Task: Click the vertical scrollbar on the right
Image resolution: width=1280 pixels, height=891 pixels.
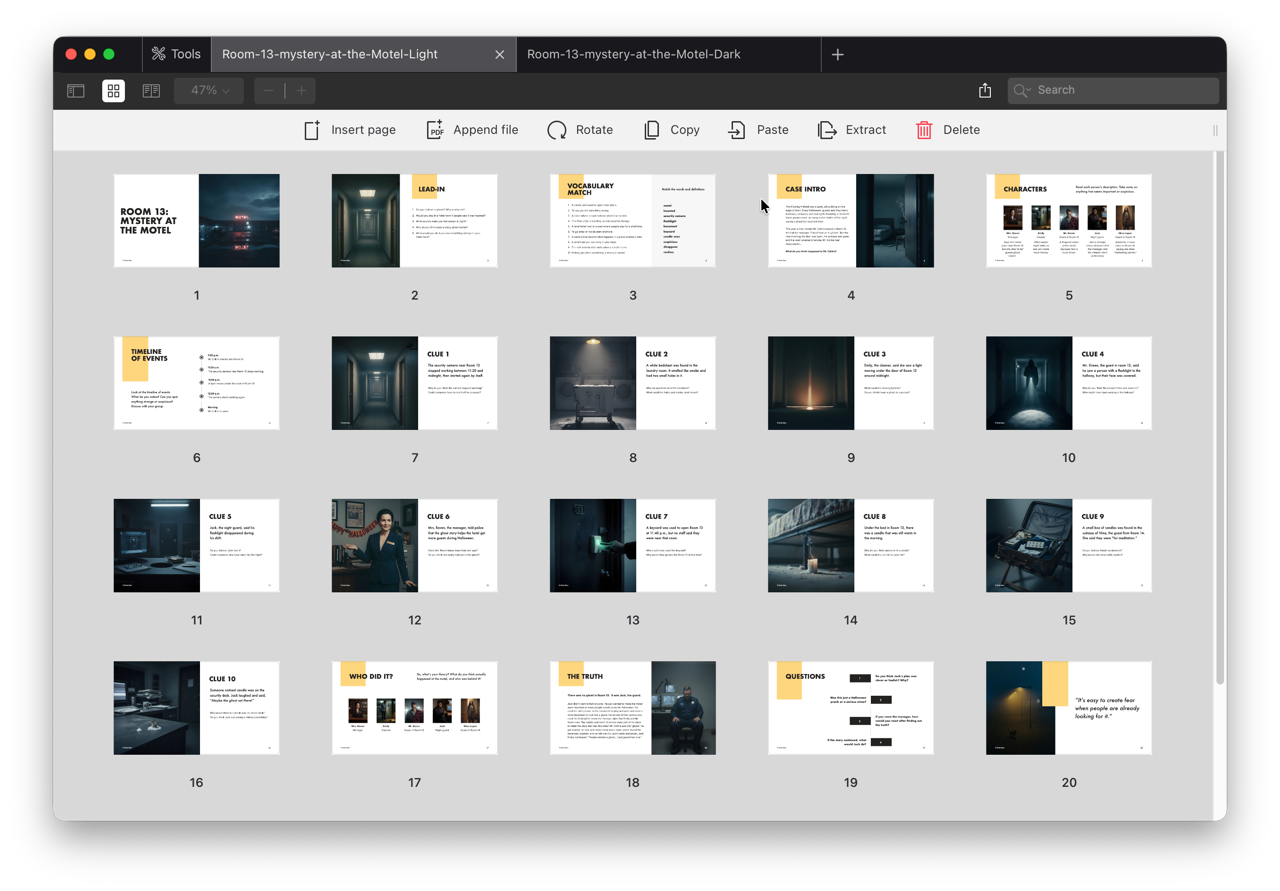Action: click(x=1219, y=420)
